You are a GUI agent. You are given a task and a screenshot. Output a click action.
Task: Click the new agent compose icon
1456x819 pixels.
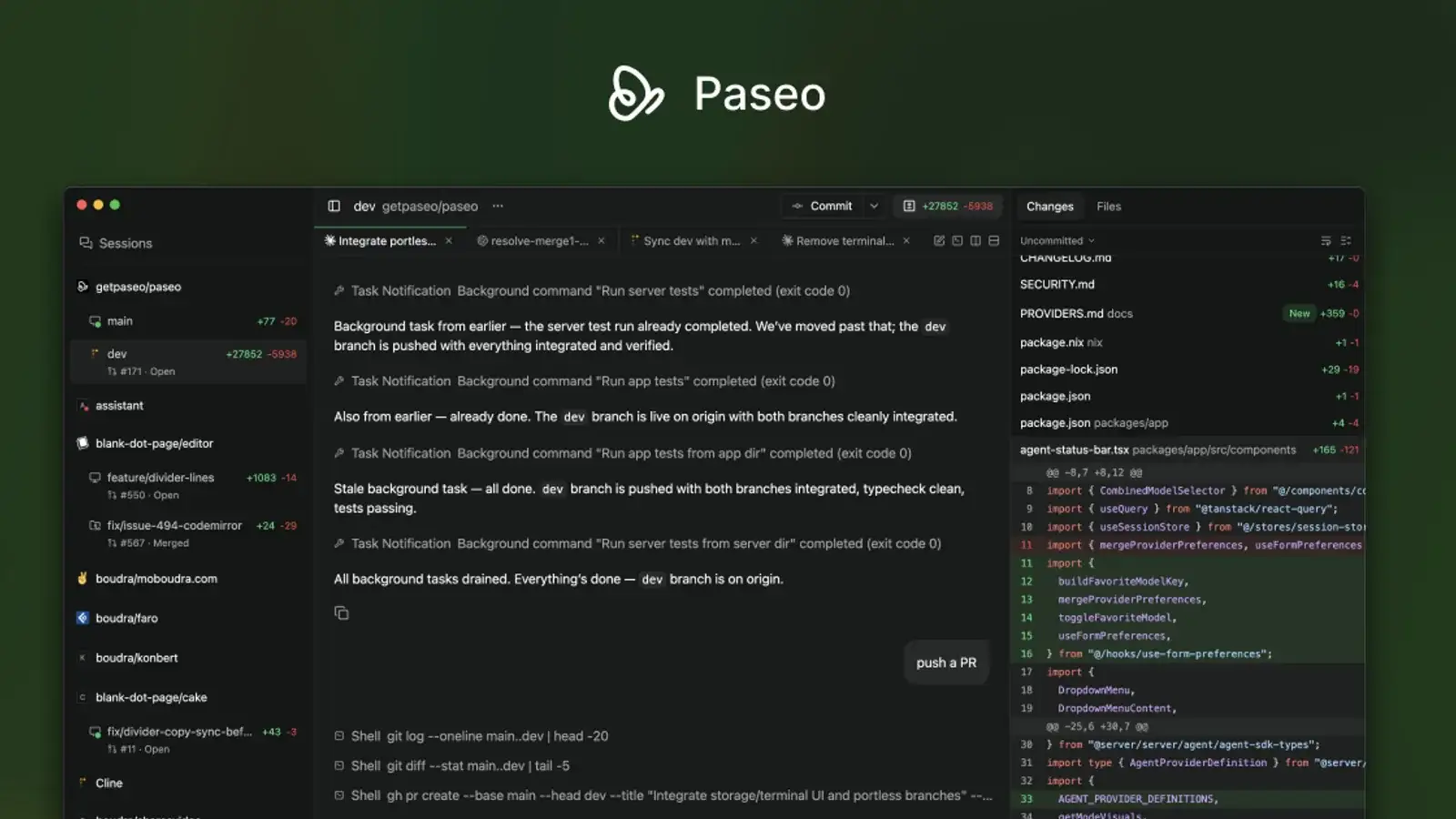click(x=939, y=241)
